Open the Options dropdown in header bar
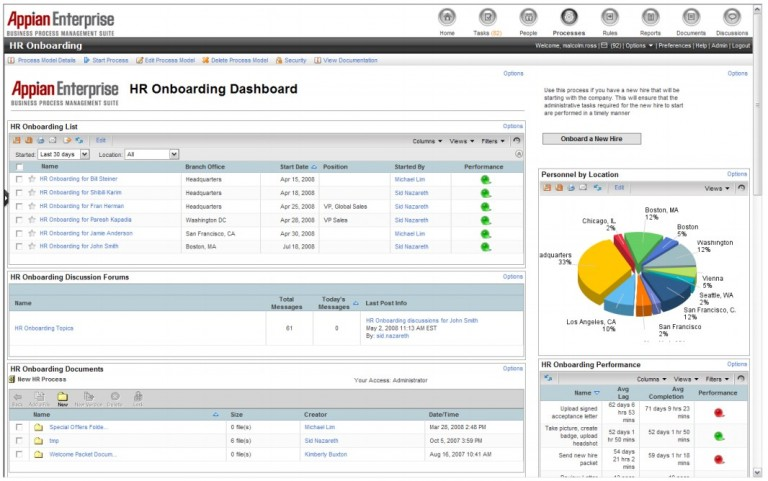 coord(639,46)
